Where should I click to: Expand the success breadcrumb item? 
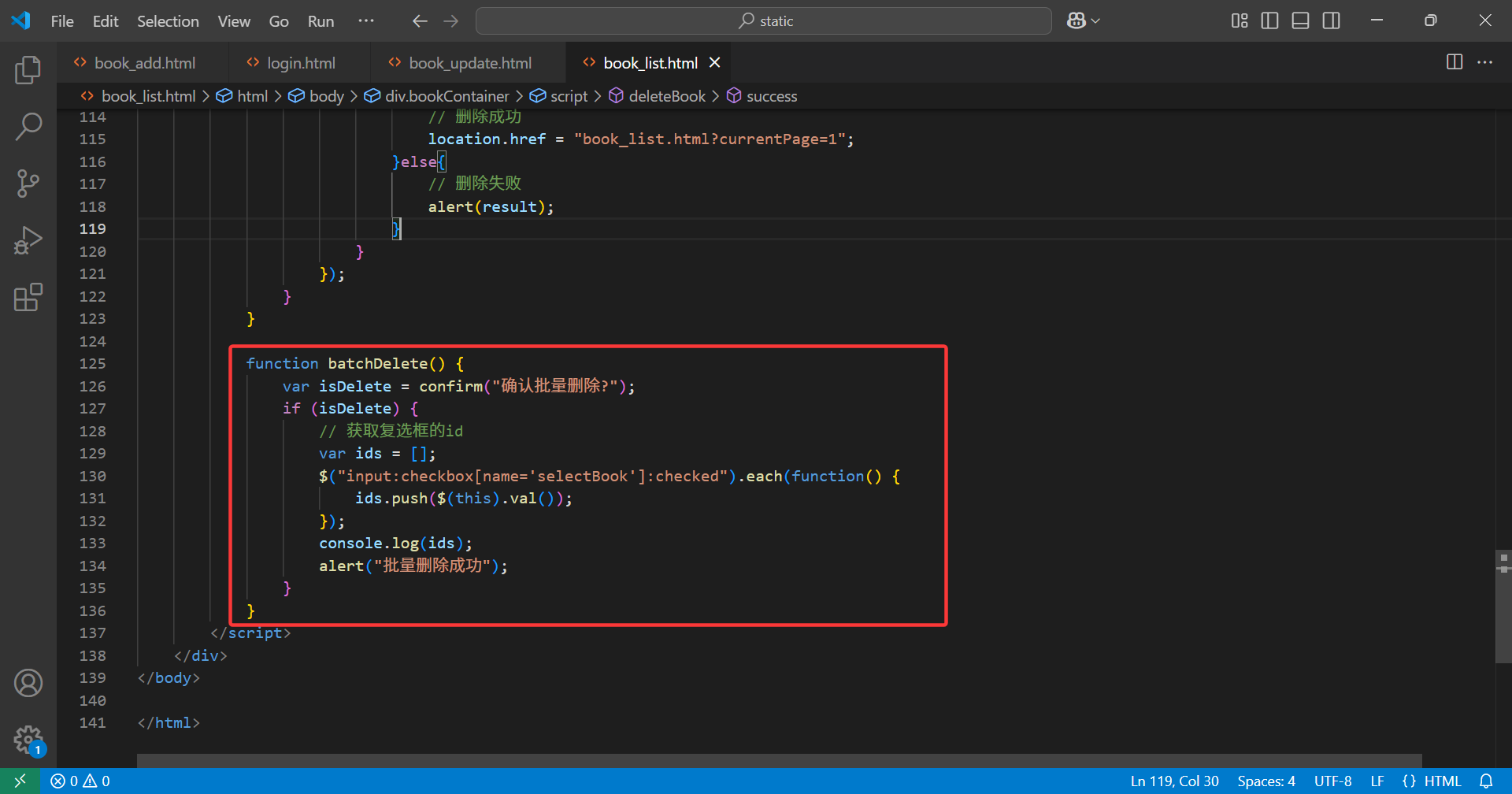pos(771,96)
